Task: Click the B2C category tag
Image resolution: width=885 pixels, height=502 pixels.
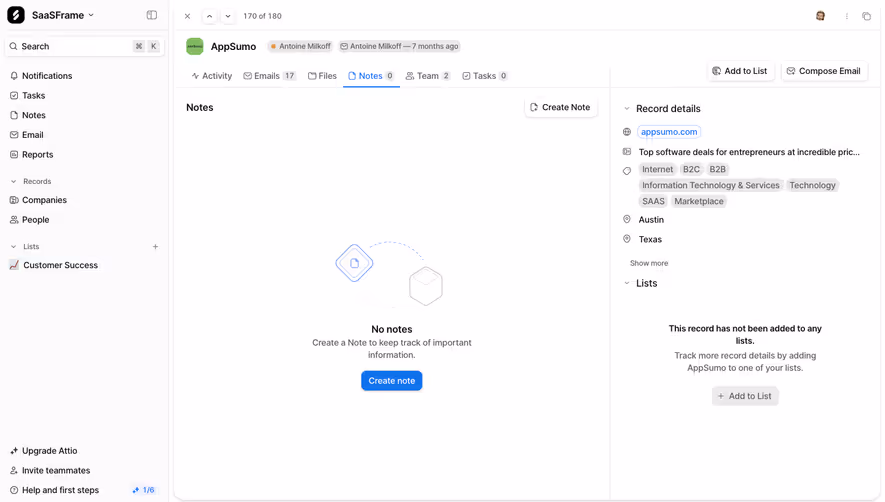Action: 691,169
